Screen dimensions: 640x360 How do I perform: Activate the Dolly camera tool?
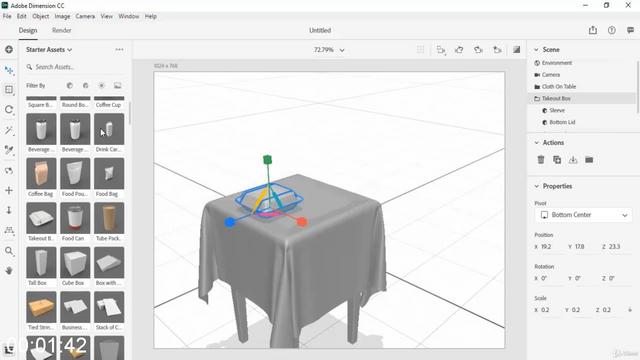point(9,210)
